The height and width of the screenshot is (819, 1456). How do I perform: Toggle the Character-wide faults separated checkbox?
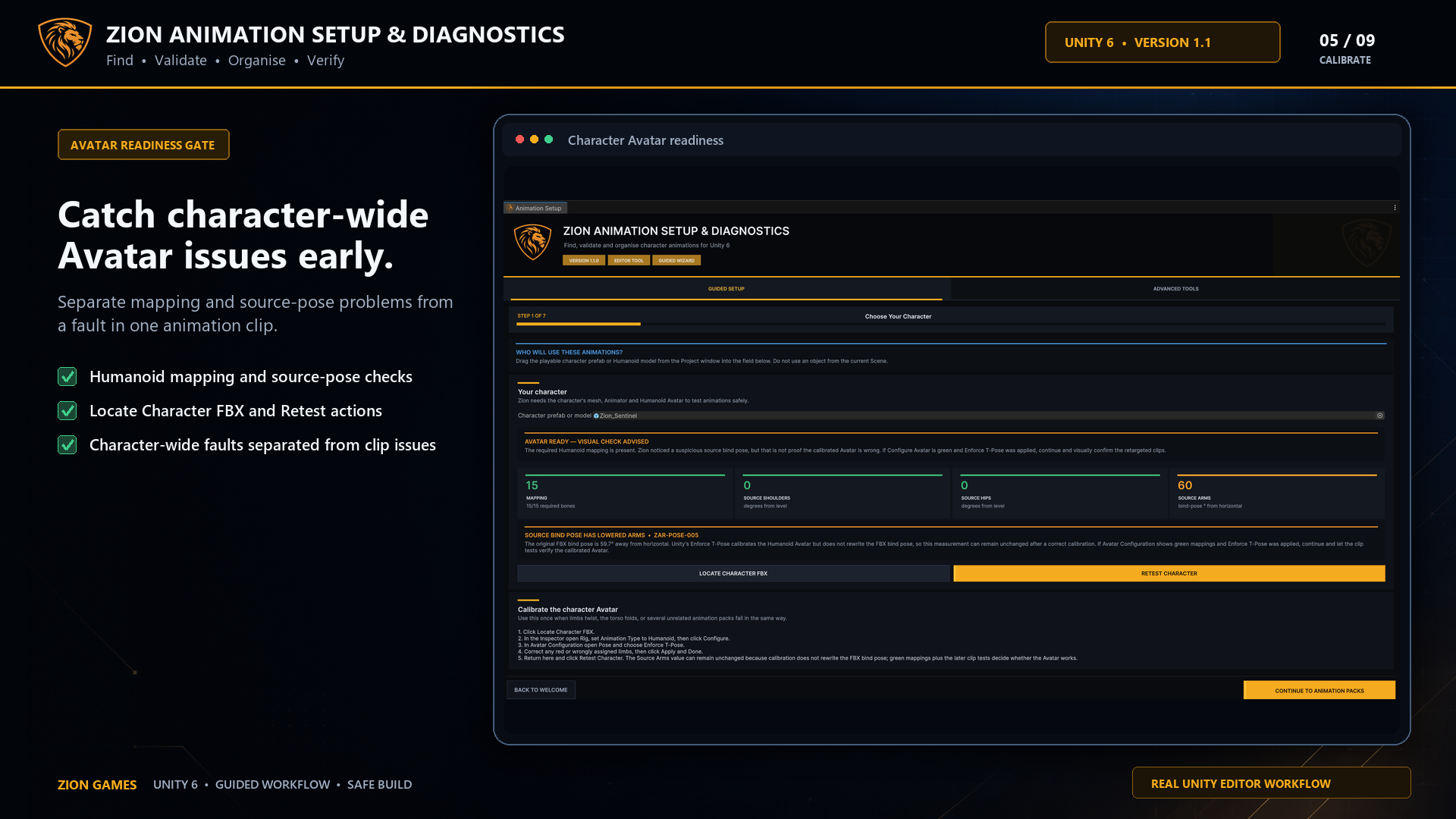67,445
